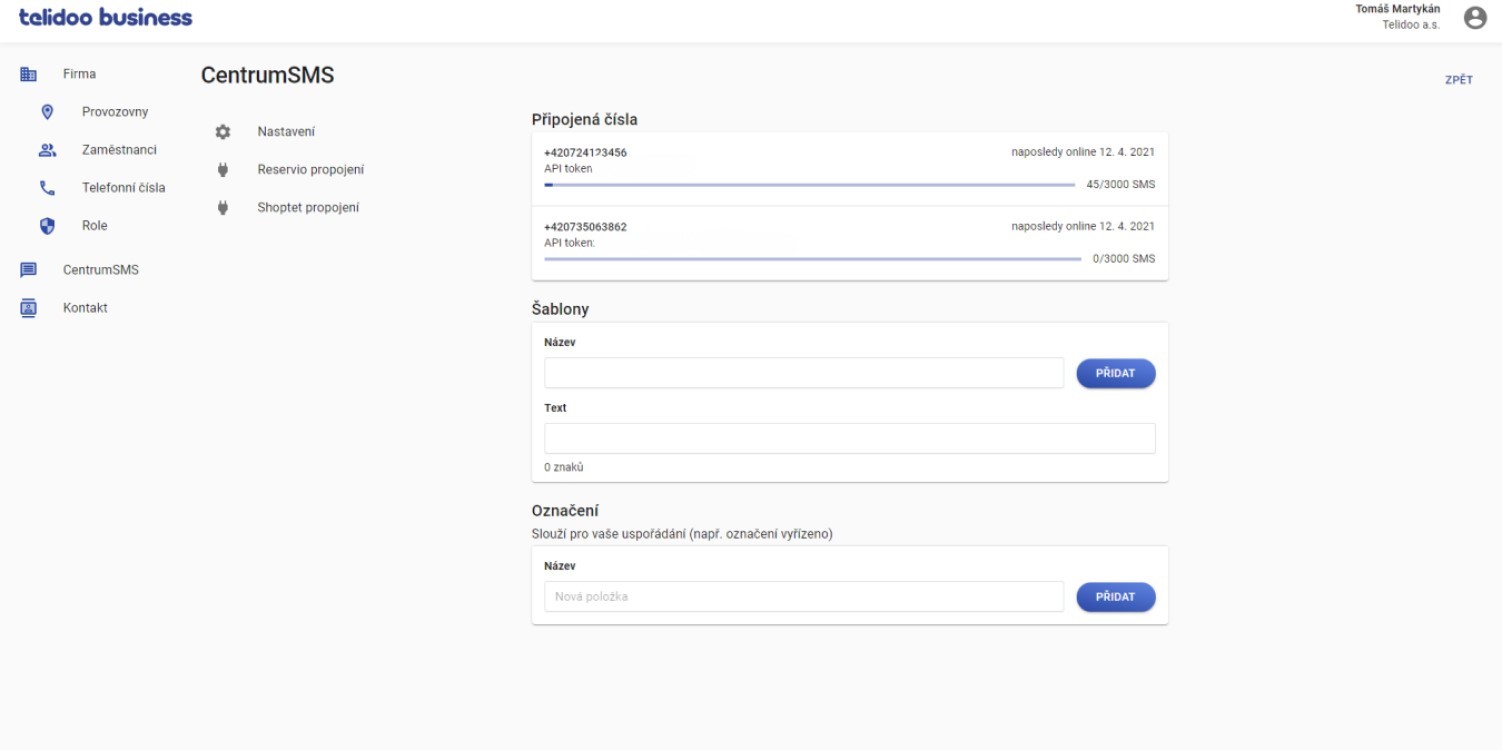The width and height of the screenshot is (1502, 750).
Task: Click the Šablony heading
Action: pyautogui.click(x=560, y=310)
